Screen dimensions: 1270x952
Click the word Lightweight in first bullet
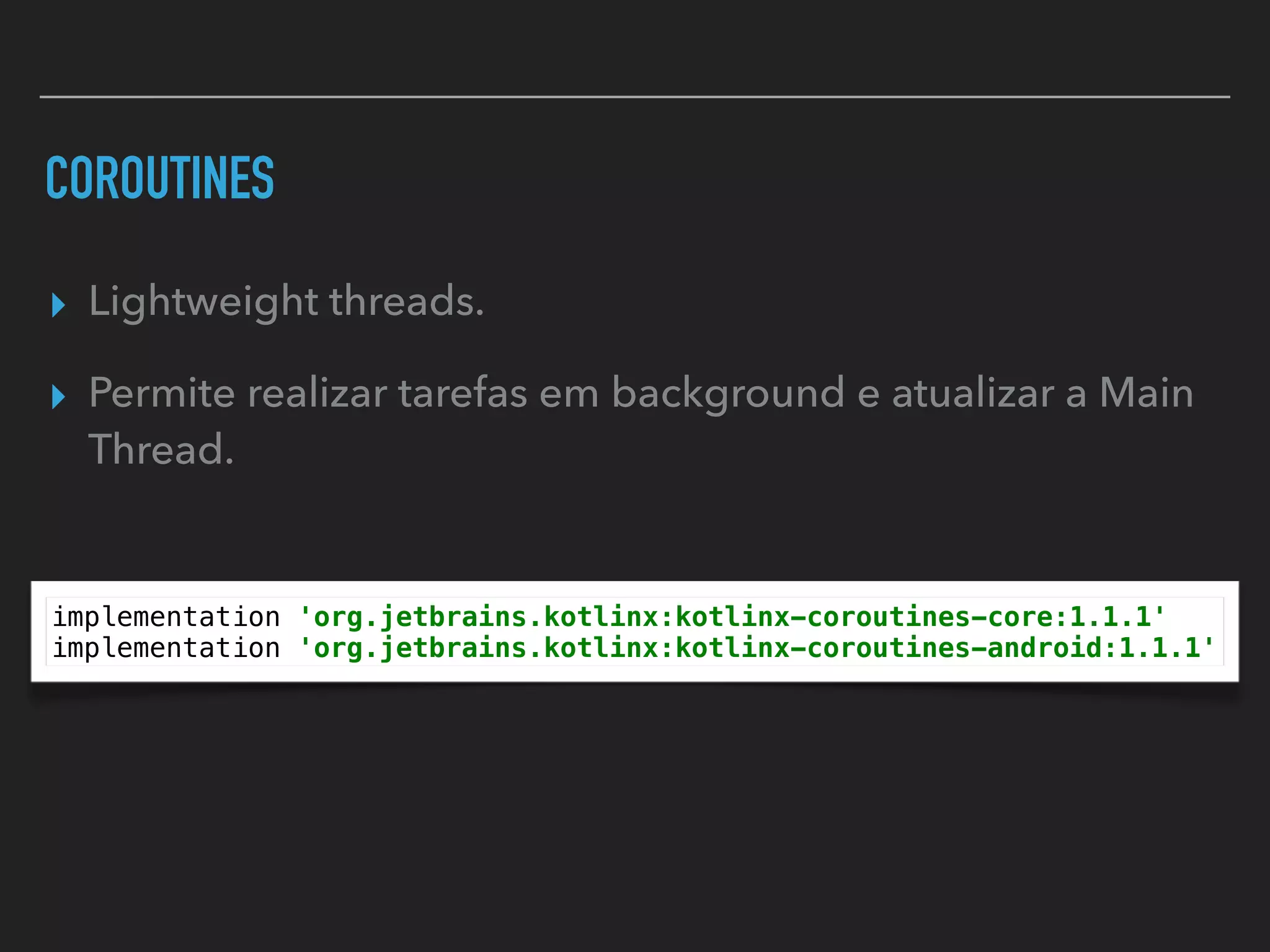click(x=203, y=301)
